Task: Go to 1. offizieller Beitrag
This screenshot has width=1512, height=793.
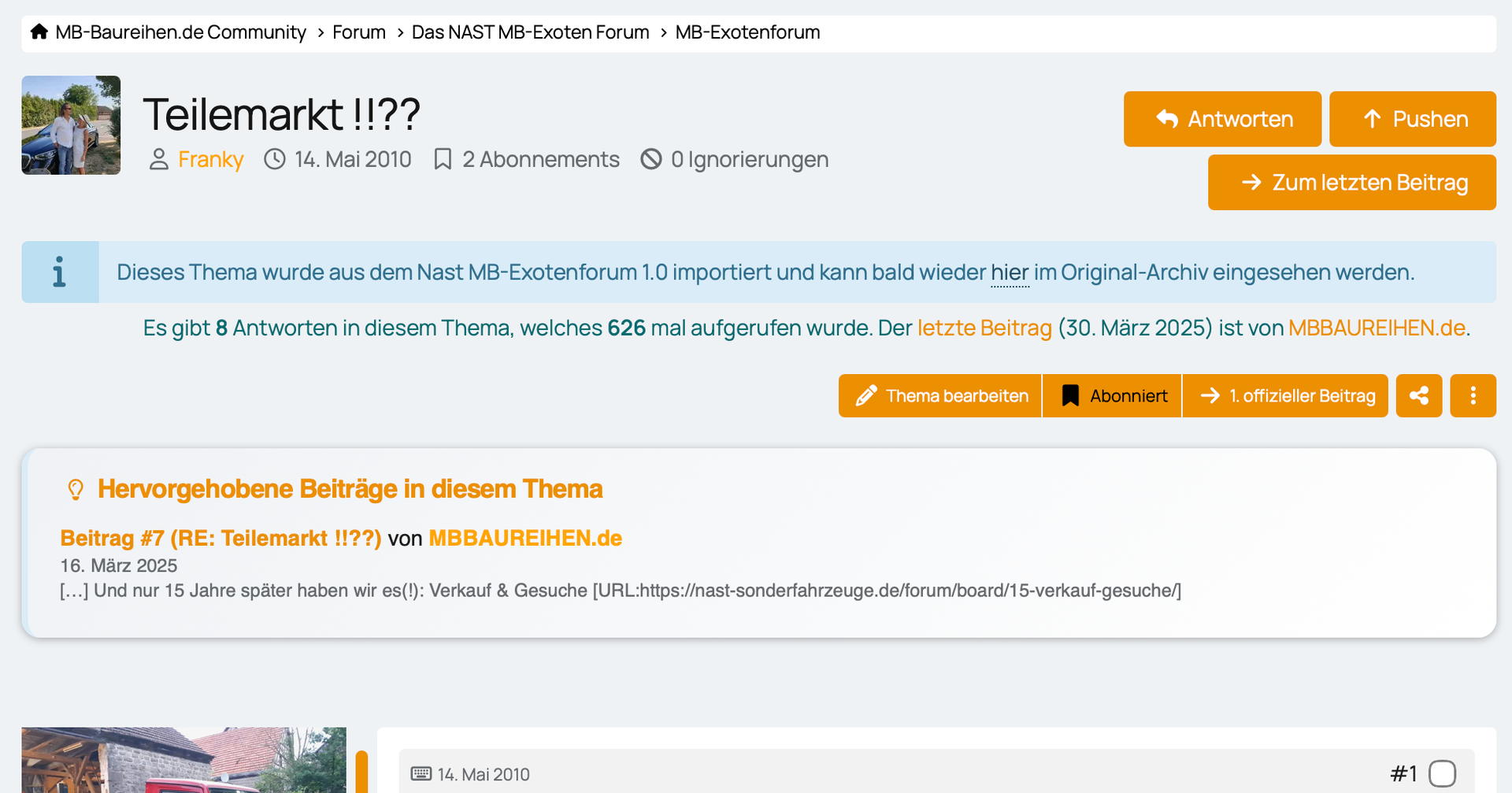Action: pyautogui.click(x=1285, y=395)
